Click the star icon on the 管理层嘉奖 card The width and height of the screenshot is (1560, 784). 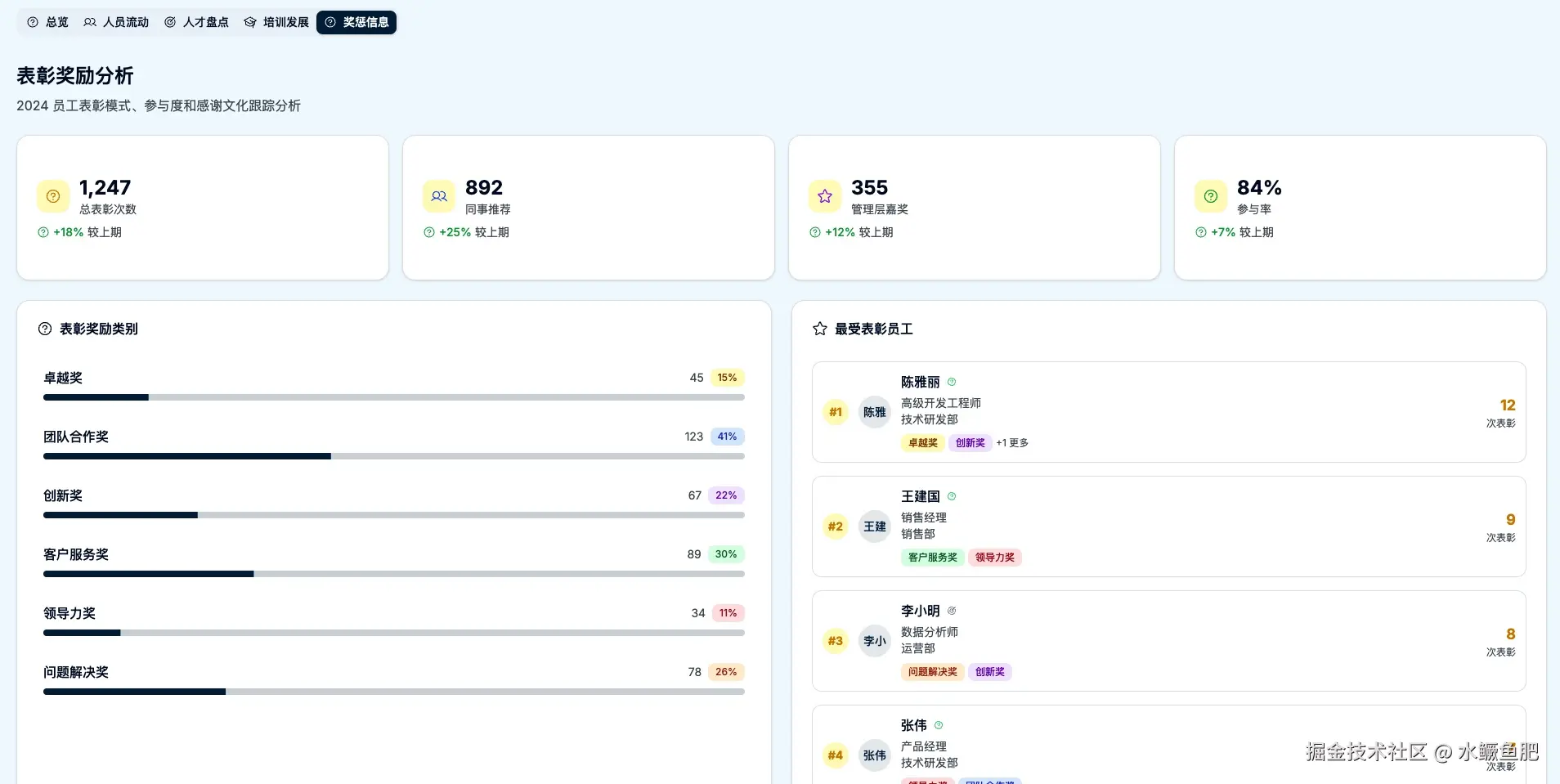824,195
